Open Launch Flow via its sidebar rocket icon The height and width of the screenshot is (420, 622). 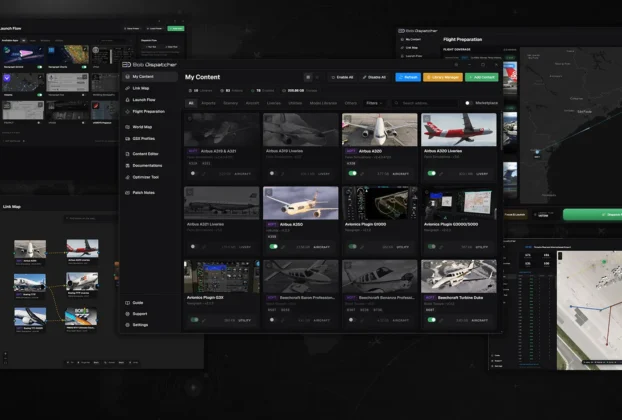127,100
